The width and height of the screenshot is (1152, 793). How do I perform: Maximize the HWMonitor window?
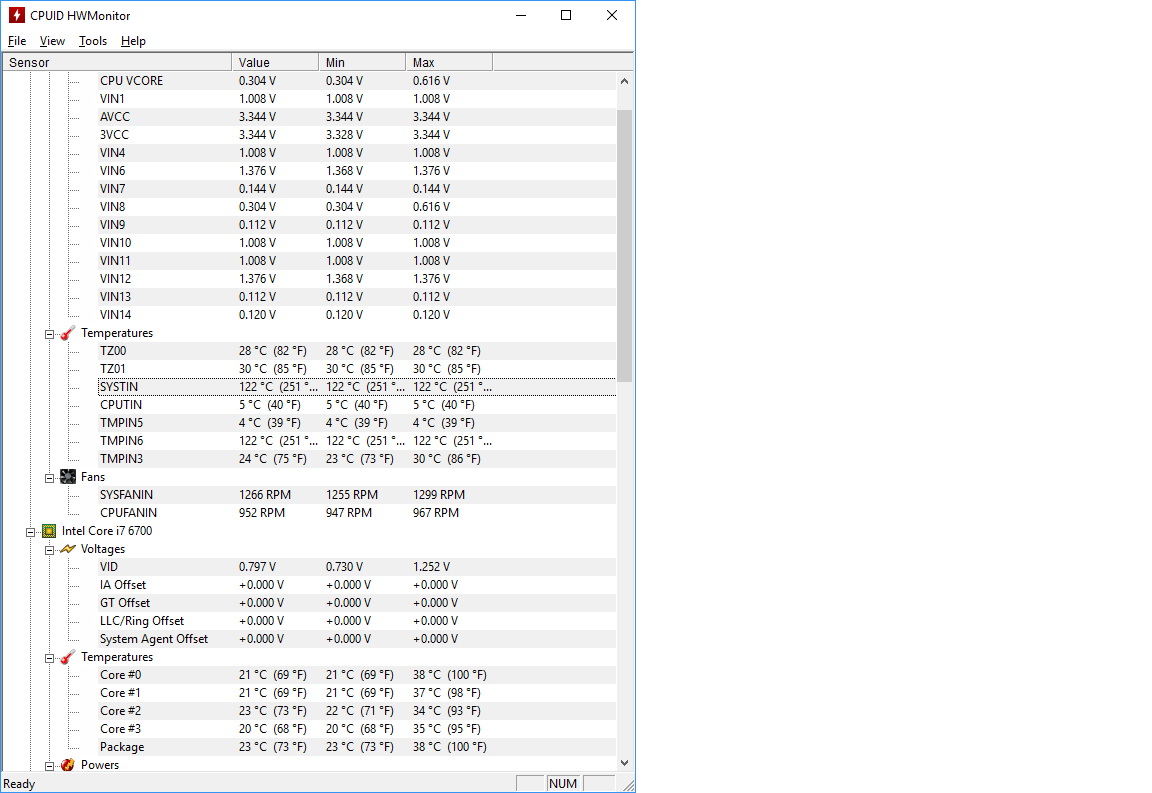(x=566, y=15)
